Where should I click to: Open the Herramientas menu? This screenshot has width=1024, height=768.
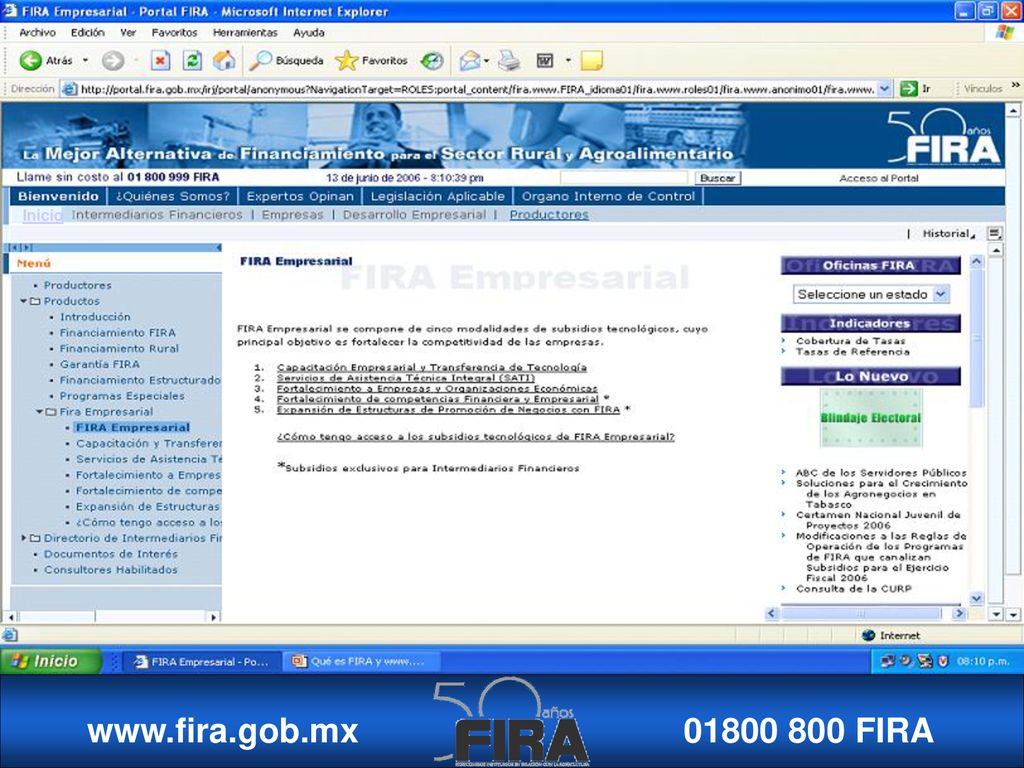click(245, 33)
